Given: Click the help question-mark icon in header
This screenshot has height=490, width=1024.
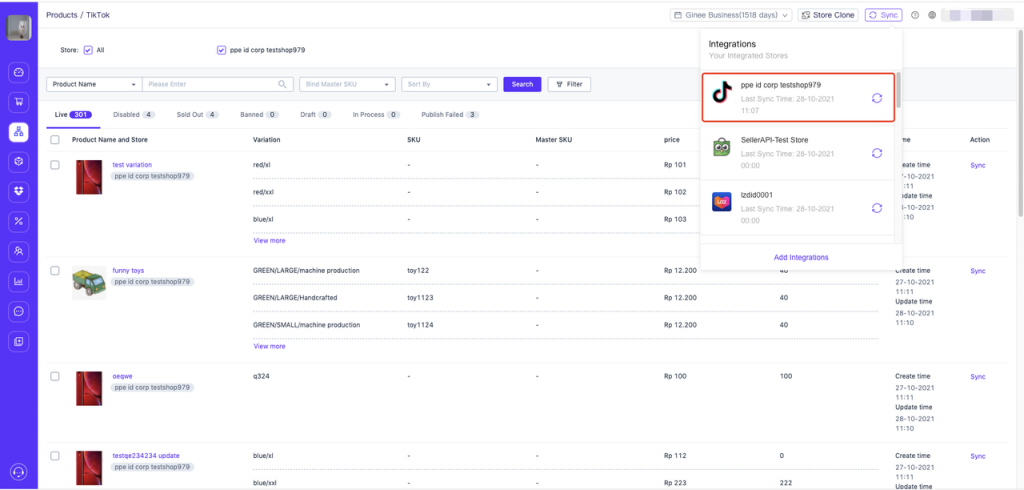Looking at the screenshot, I should click(x=915, y=15).
